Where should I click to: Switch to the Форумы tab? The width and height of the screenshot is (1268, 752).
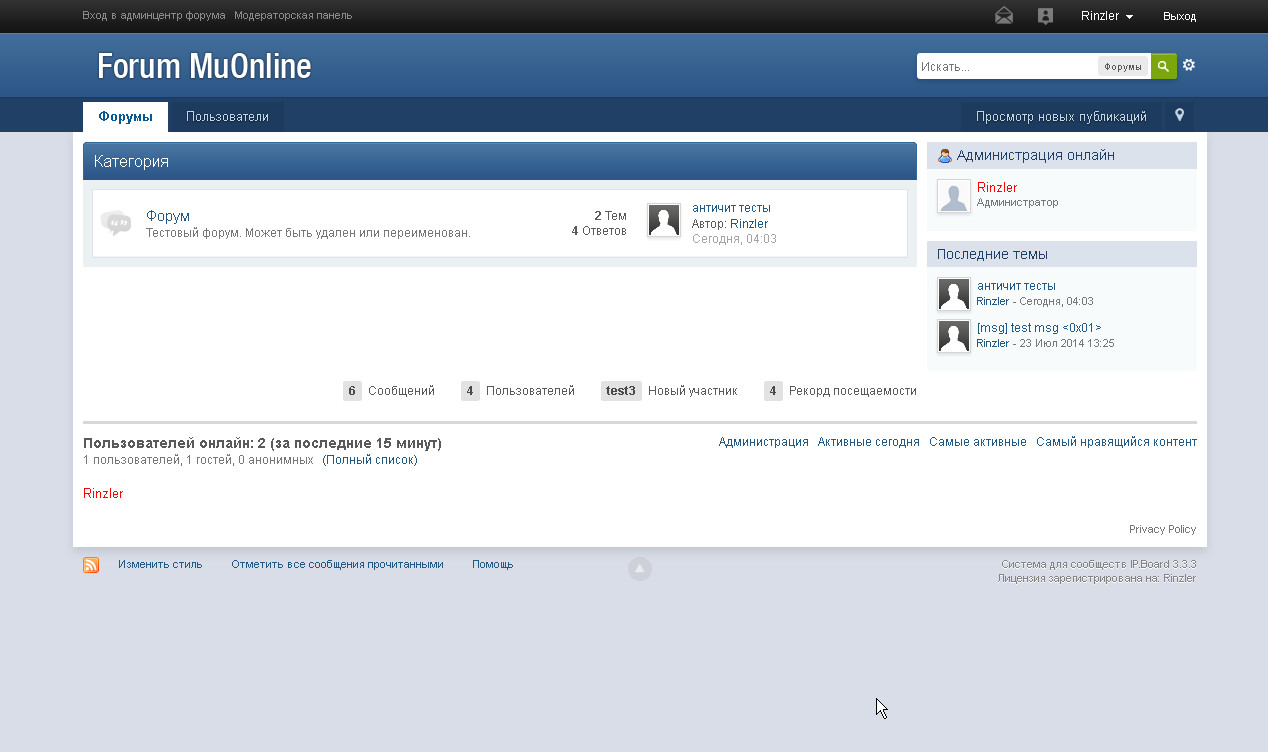point(125,117)
